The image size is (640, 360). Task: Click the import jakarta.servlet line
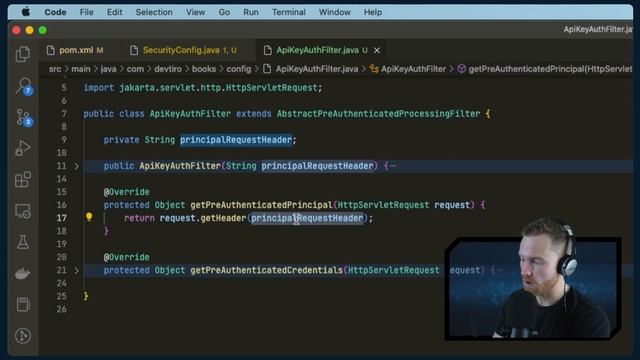[x=203, y=88]
